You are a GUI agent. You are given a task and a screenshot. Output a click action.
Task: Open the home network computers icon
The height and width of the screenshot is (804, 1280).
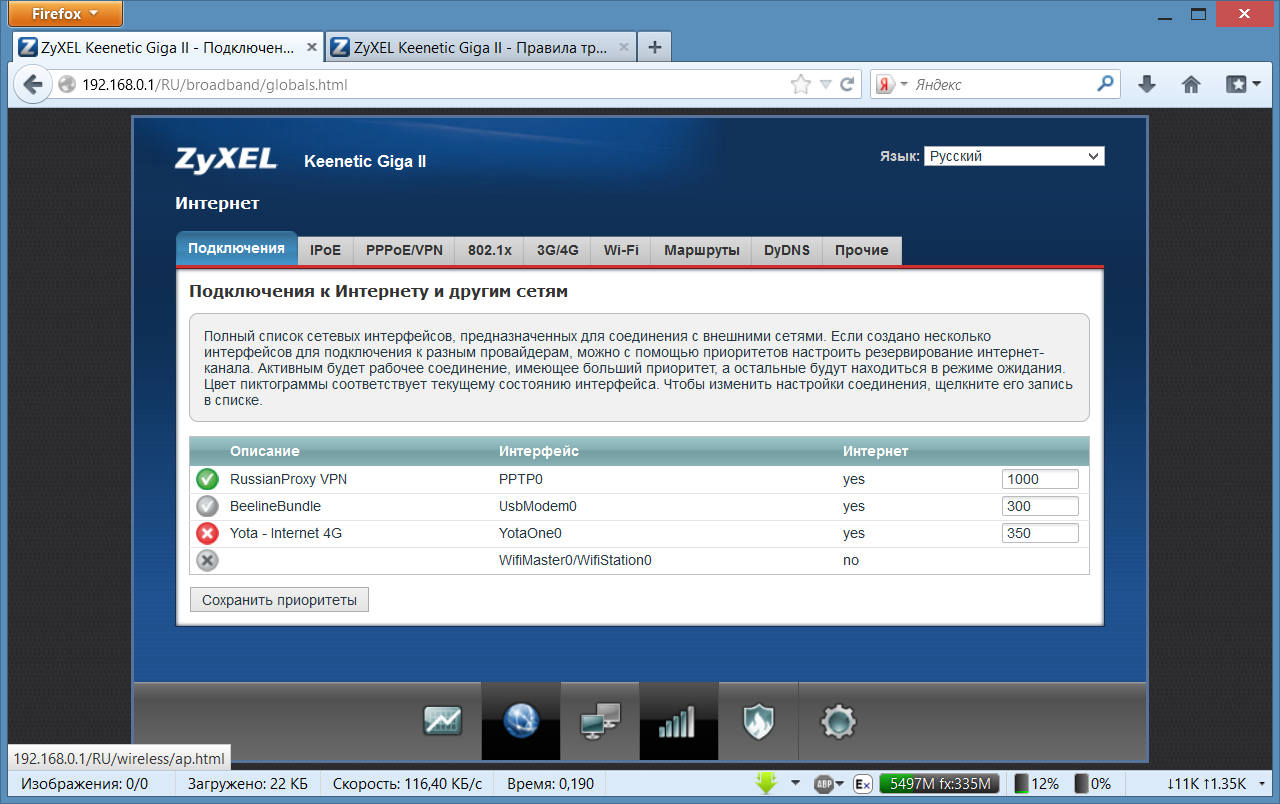[x=600, y=721]
